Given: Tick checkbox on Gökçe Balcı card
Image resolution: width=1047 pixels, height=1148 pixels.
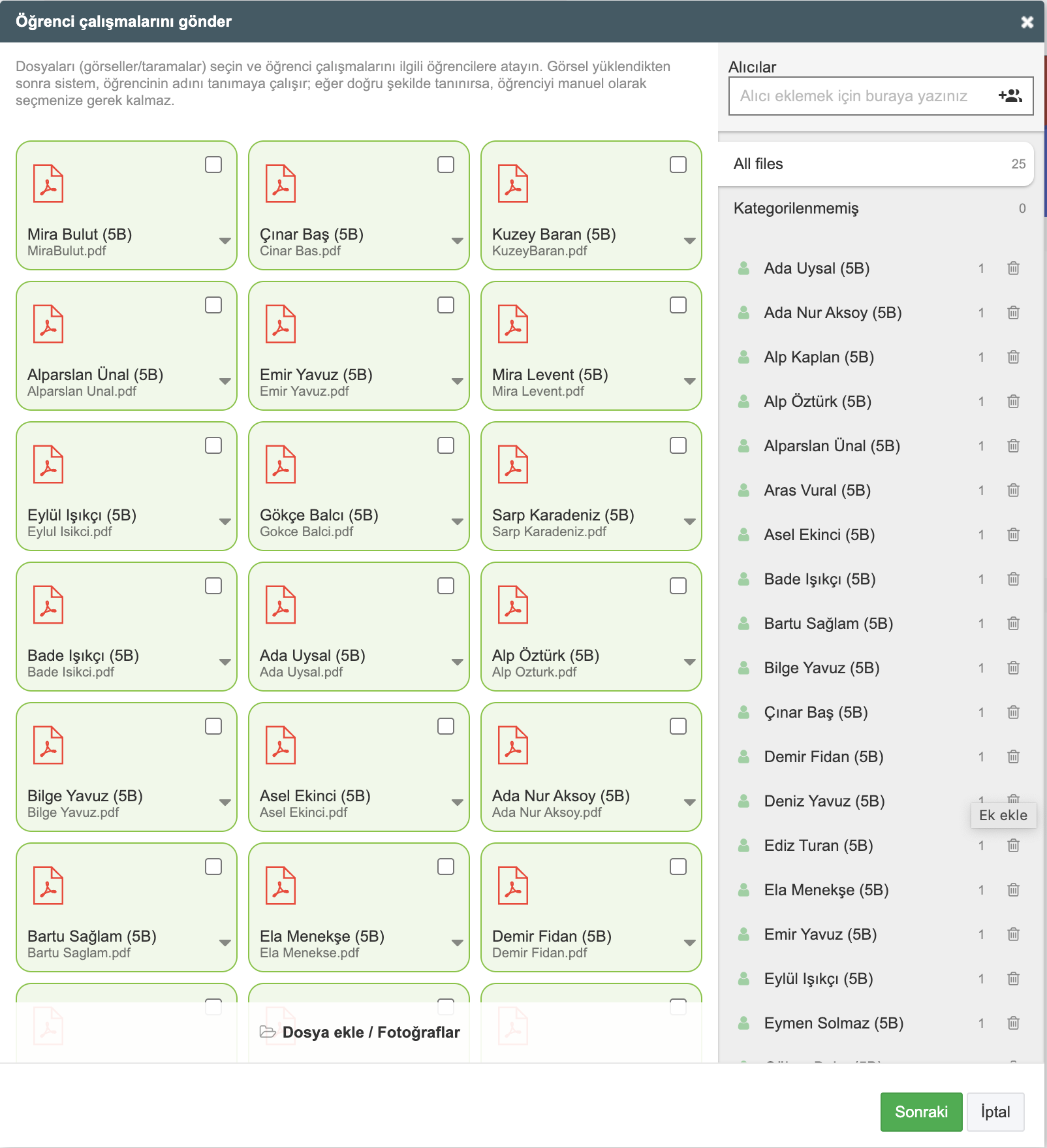Looking at the screenshot, I should [x=446, y=445].
